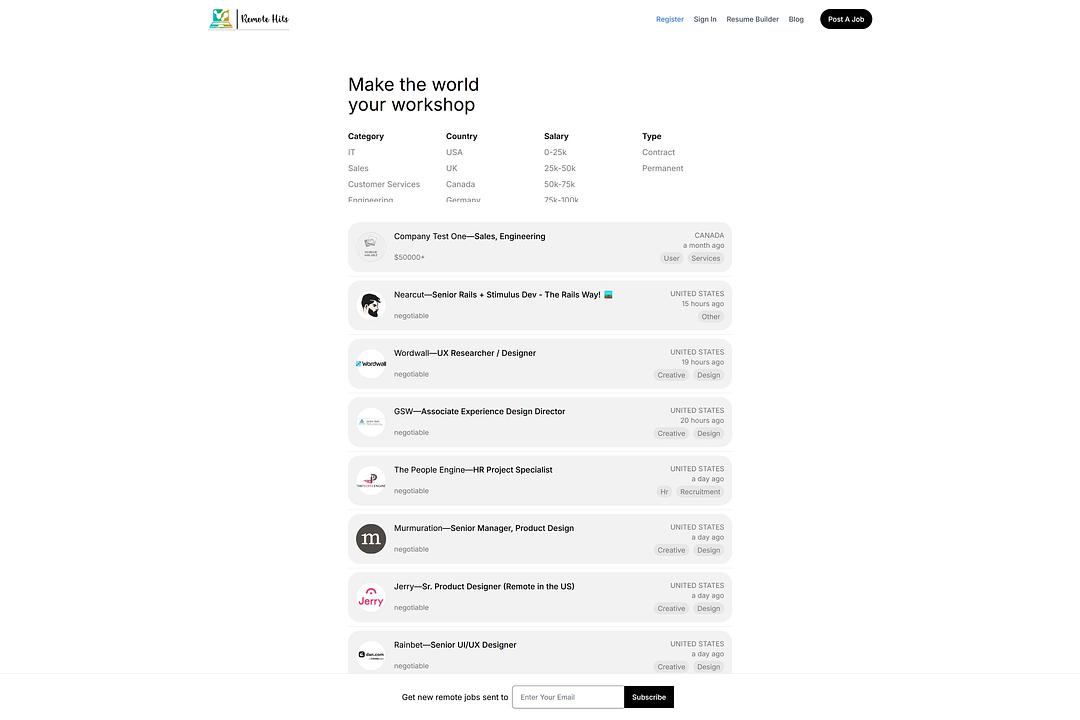Filter jobs by IT category

point(352,152)
